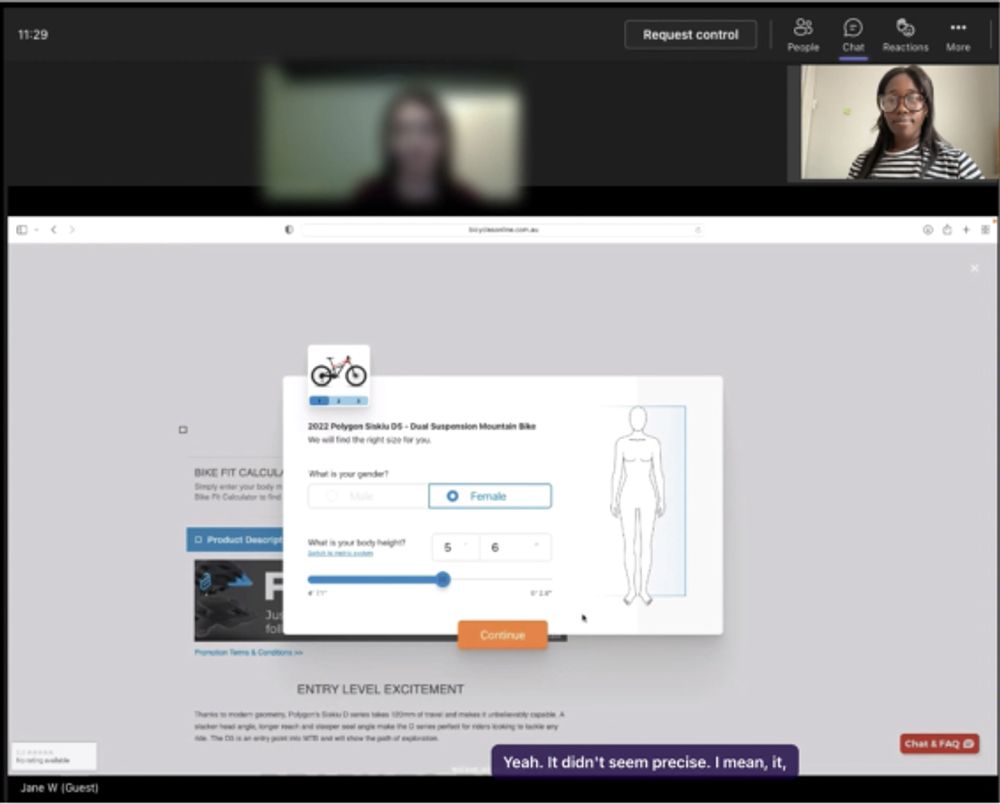The width and height of the screenshot is (1000, 804).
Task: Click the body height slider handle
Action: coord(443,580)
